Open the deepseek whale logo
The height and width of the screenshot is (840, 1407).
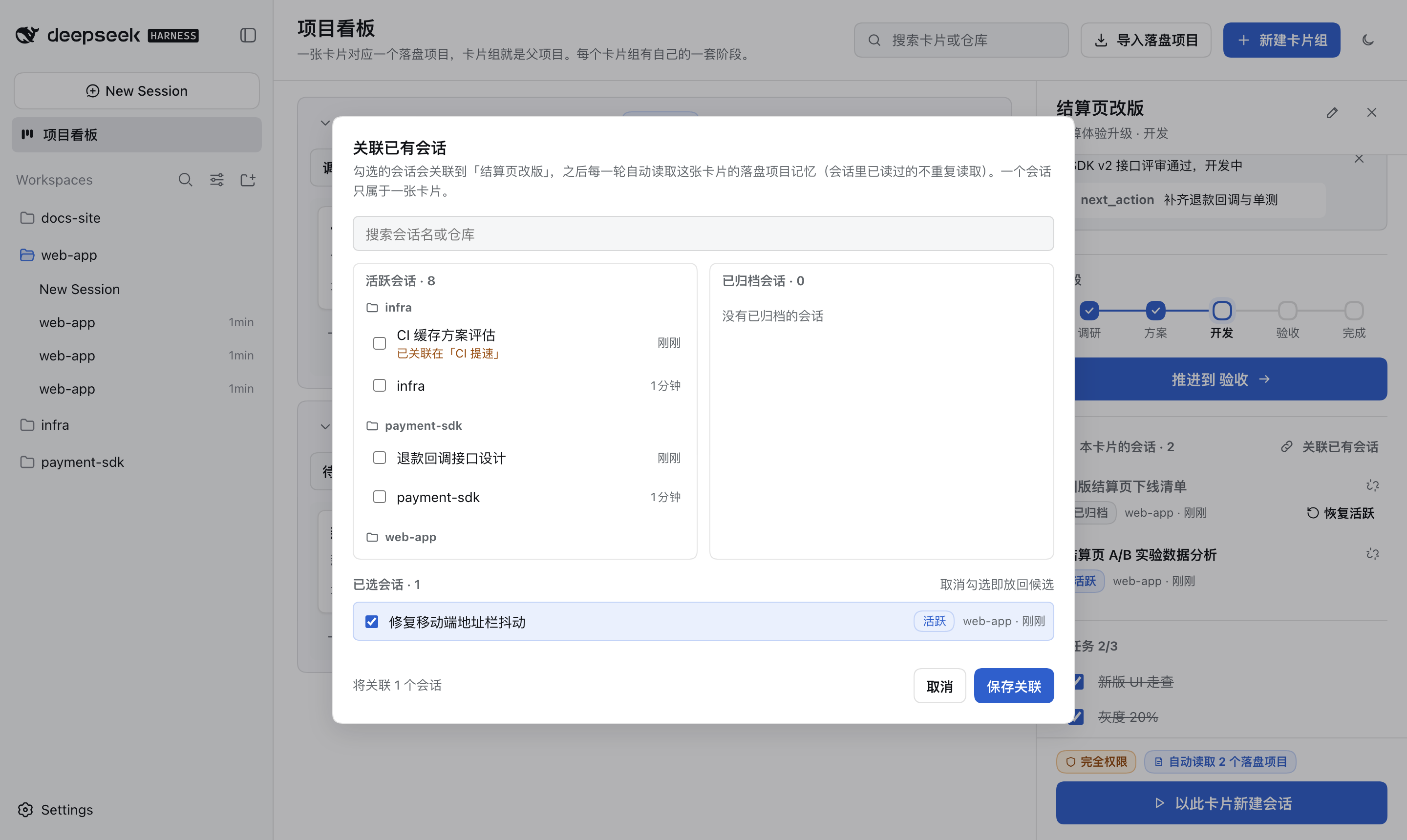(x=27, y=35)
